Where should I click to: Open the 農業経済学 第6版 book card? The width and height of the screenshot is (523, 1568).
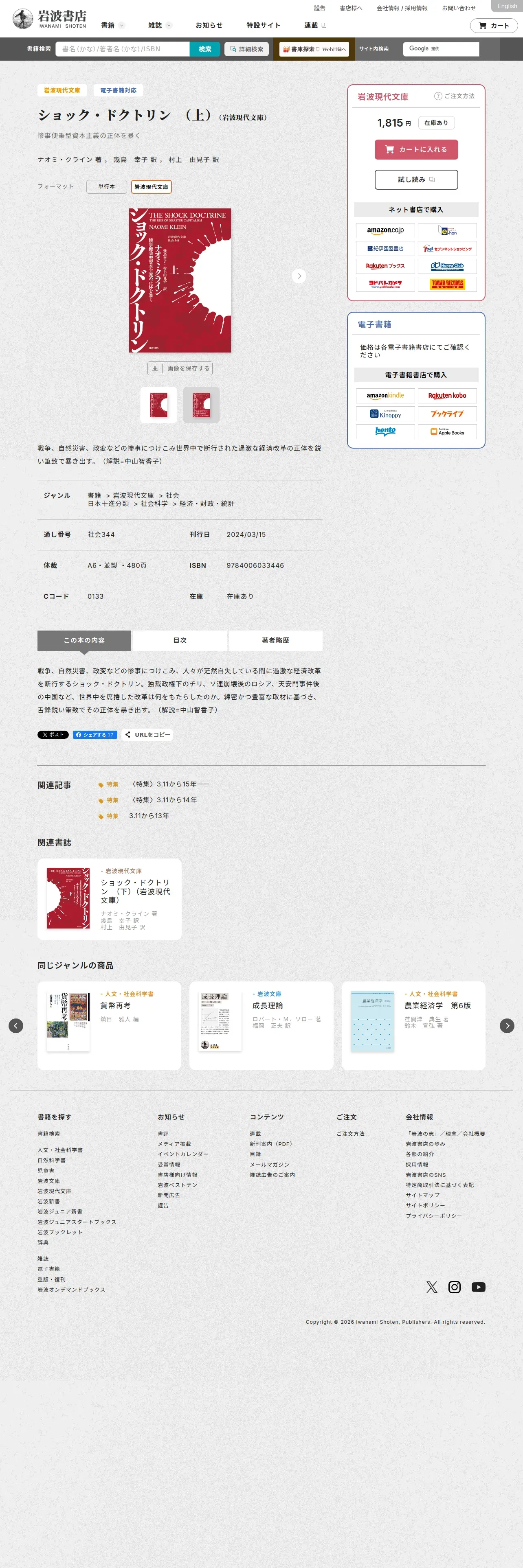[x=413, y=1026]
